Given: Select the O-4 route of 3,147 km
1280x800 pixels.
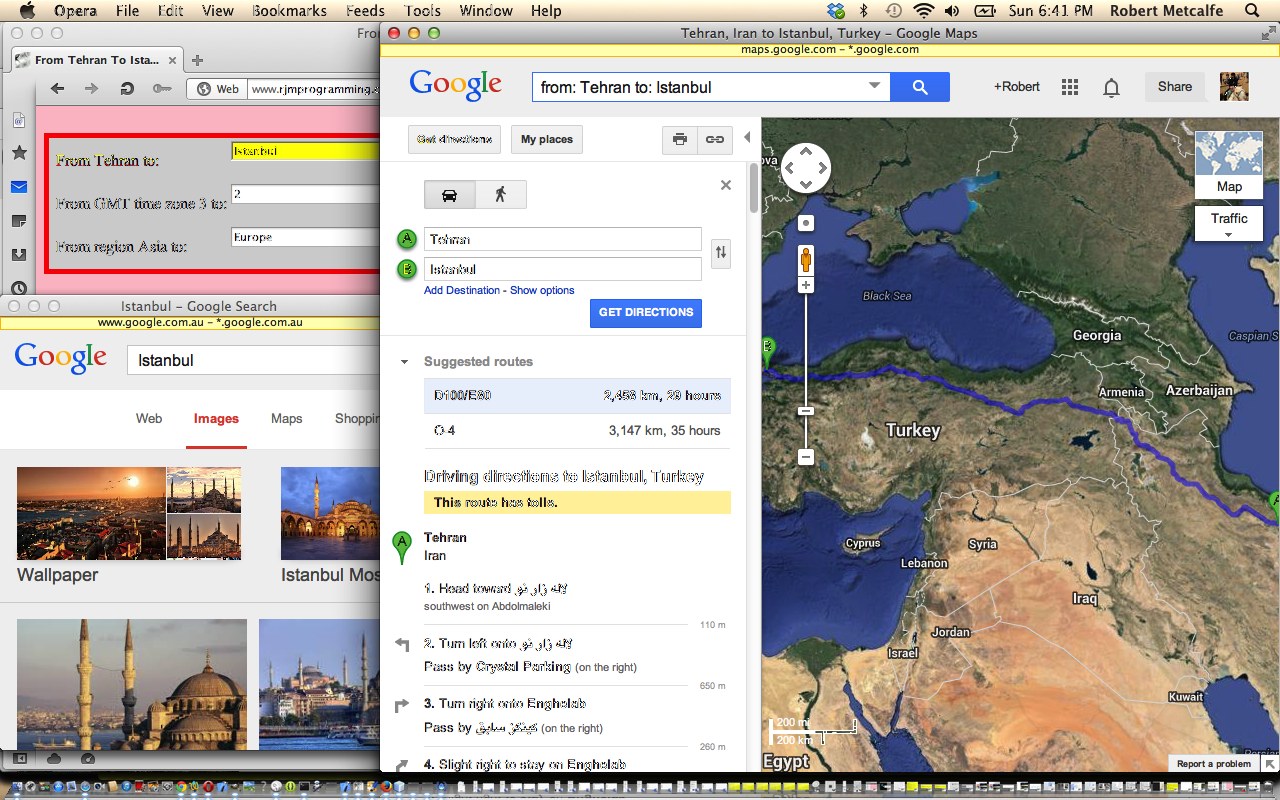Looking at the screenshot, I should (577, 431).
